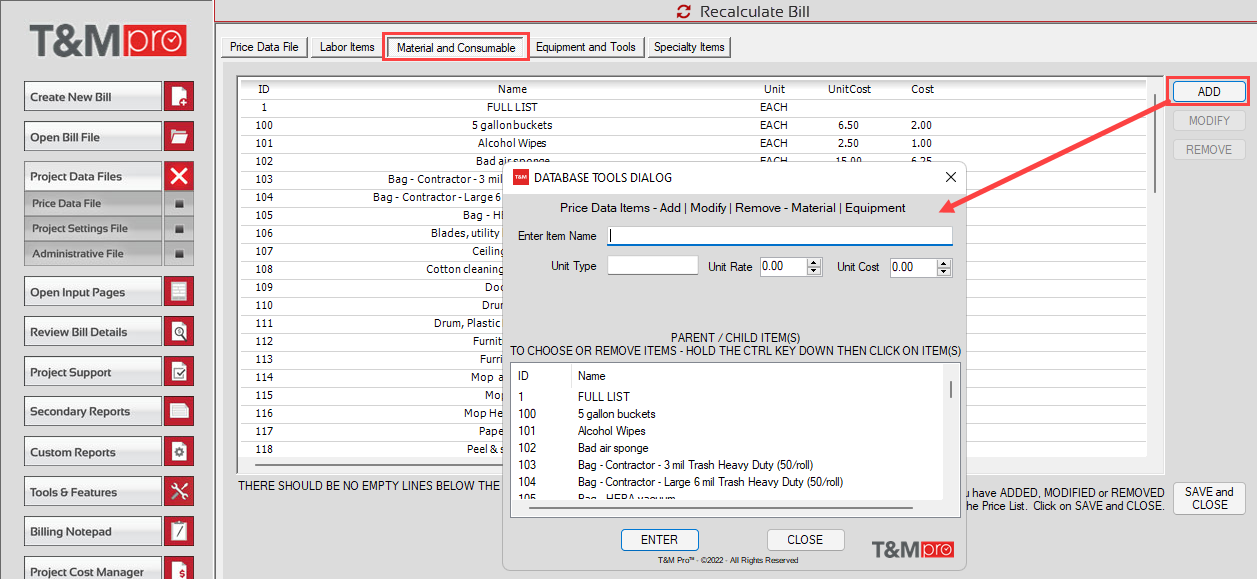The image size is (1257, 579).
Task: Click the MODIFY button
Action: click(x=1209, y=120)
